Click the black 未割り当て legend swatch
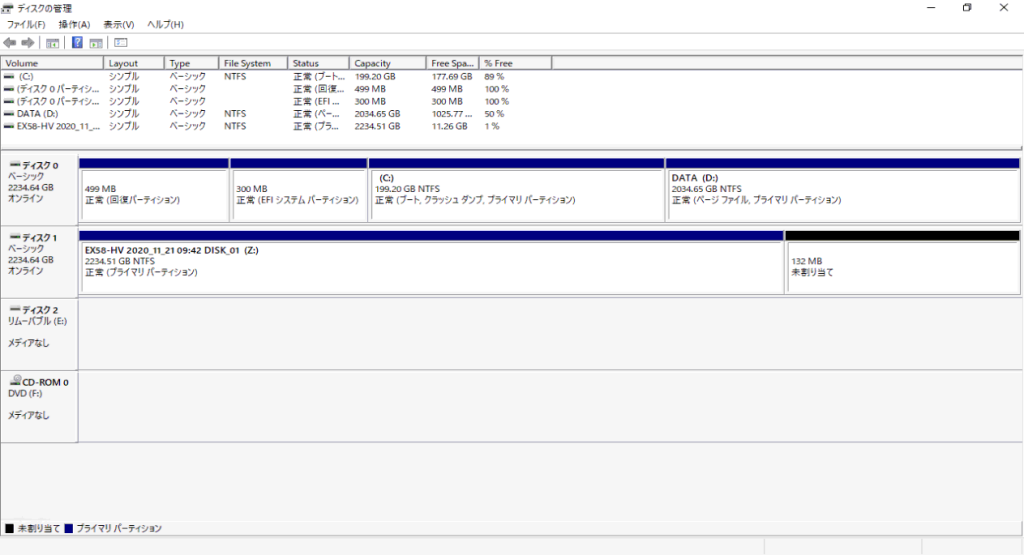The image size is (1024, 555). 10,528
